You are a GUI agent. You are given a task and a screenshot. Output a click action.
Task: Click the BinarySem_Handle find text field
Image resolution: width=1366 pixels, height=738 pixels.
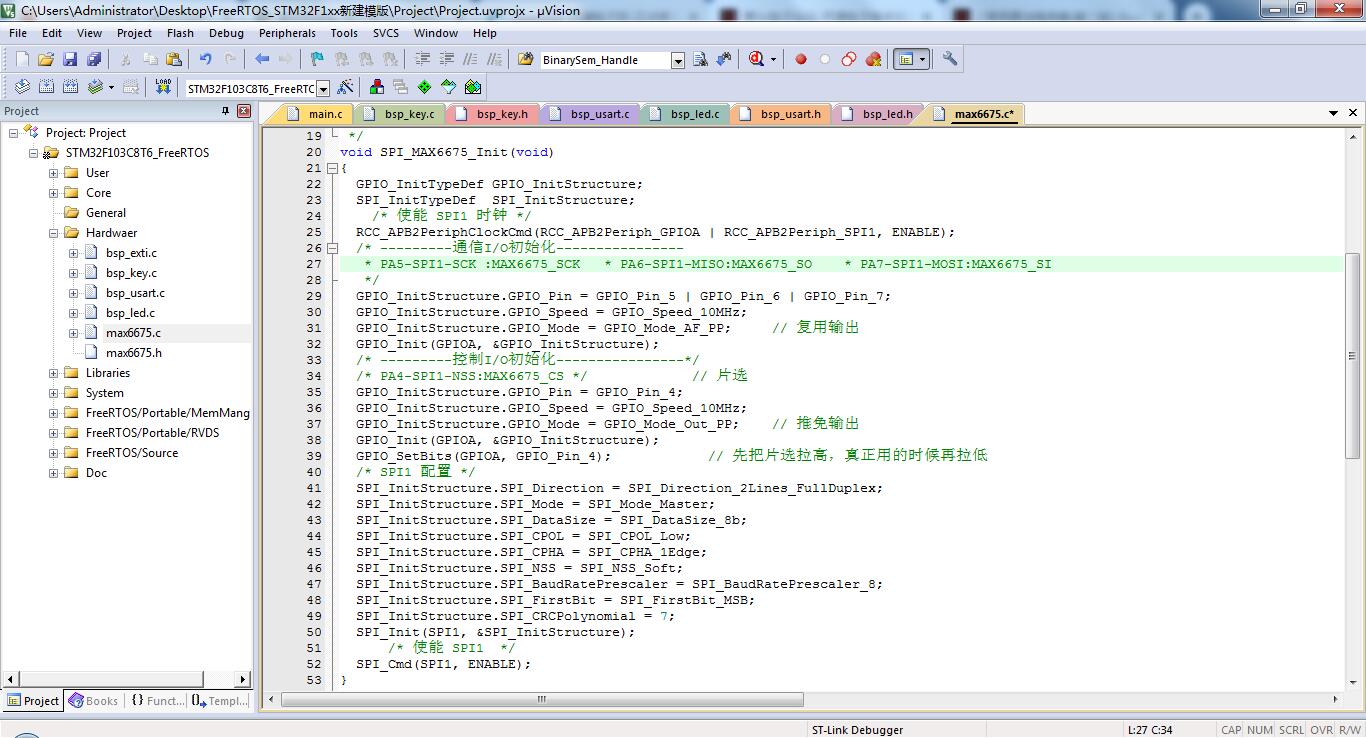(604, 60)
